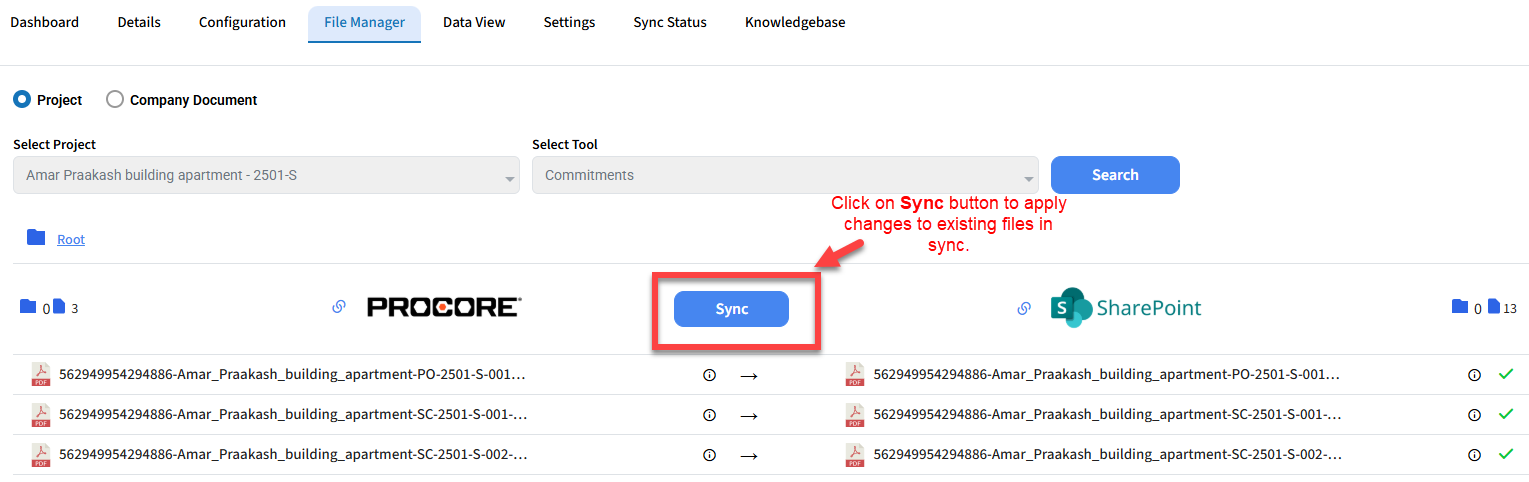Open the Root breadcrumb link

click(x=71, y=239)
